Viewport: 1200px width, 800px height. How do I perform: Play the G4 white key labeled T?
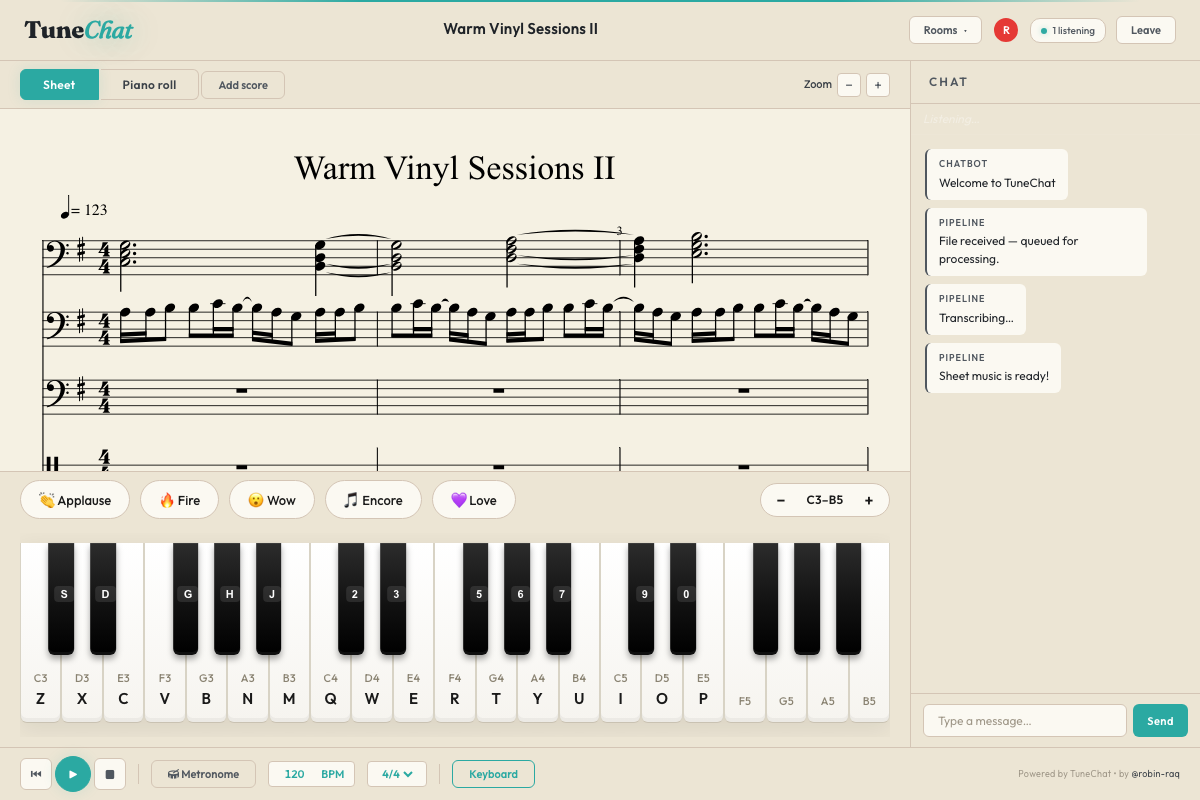tap(496, 690)
